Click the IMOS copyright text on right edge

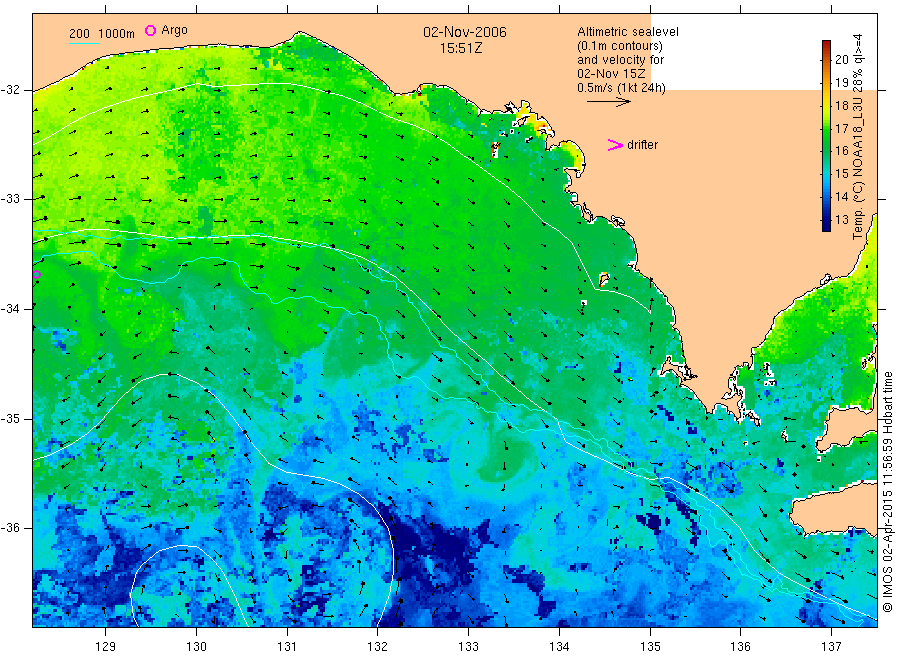(x=887, y=492)
